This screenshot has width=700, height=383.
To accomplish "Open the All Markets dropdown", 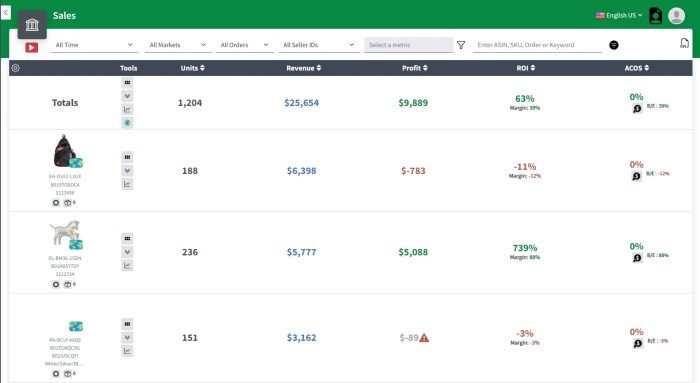I will [x=178, y=45].
